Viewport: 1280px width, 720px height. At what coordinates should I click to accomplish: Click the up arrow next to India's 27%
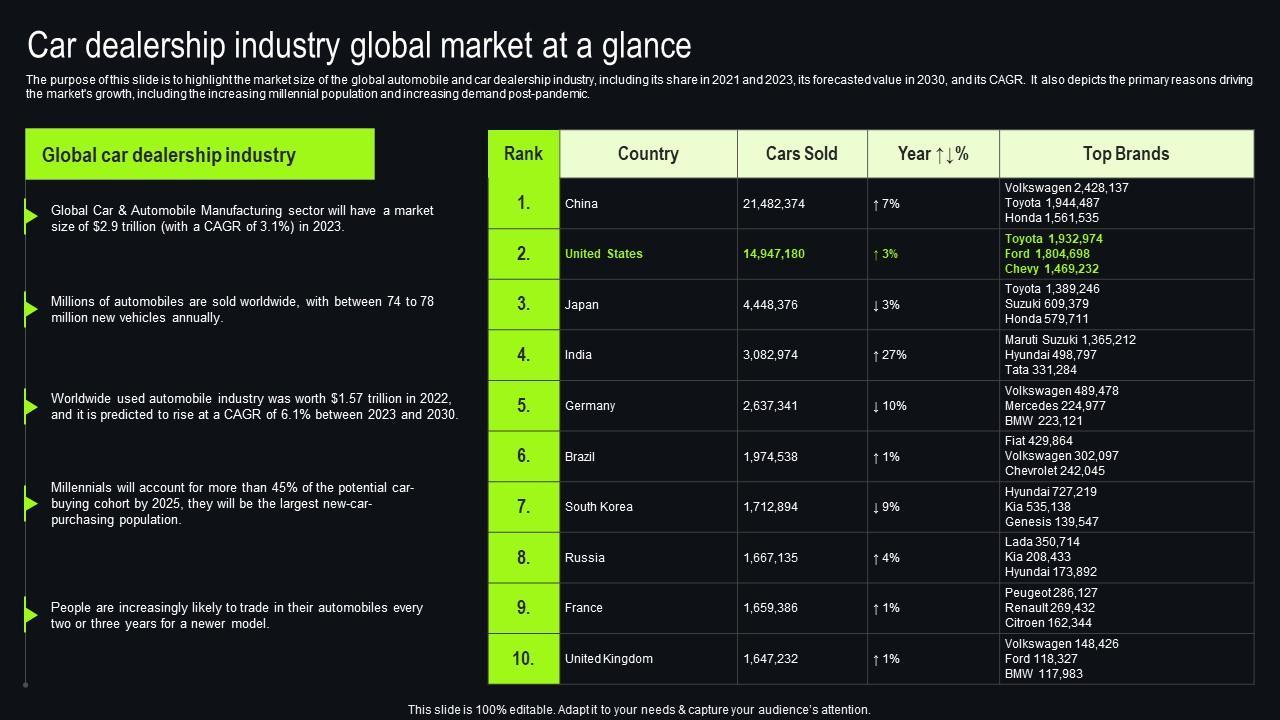876,355
